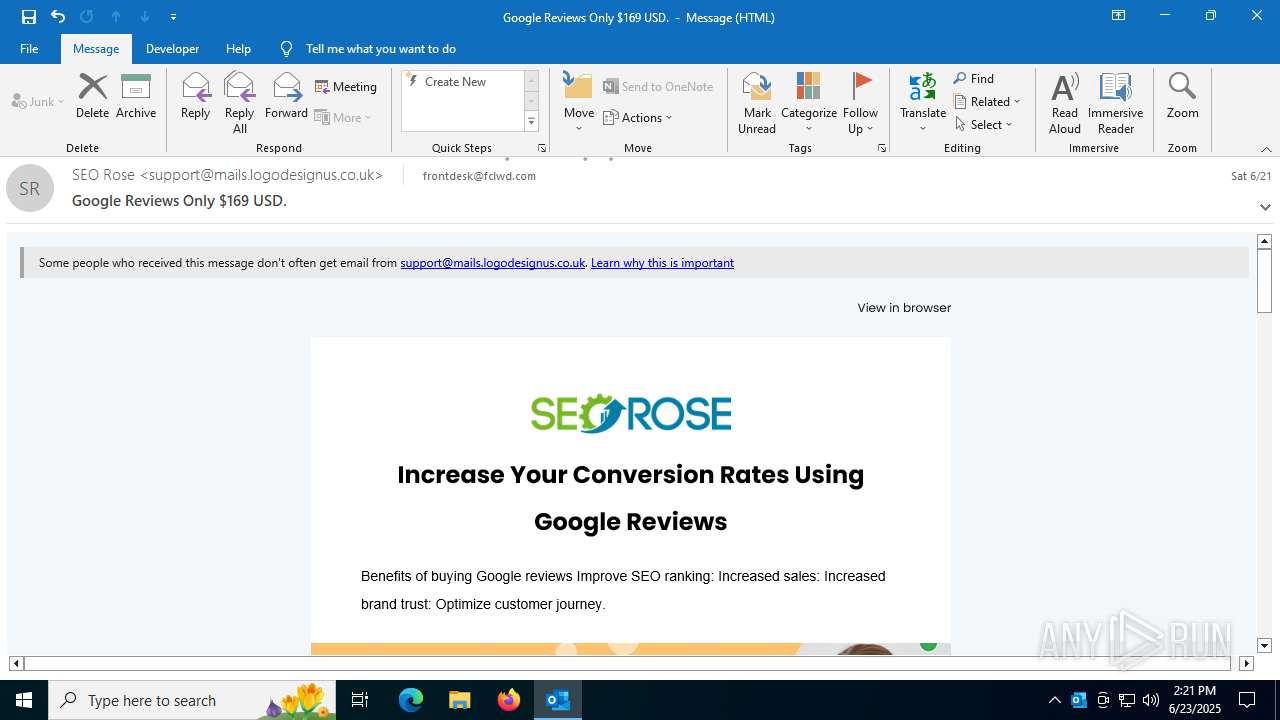Collapse the ribbon
The image size is (1280, 720).
click(x=1266, y=149)
